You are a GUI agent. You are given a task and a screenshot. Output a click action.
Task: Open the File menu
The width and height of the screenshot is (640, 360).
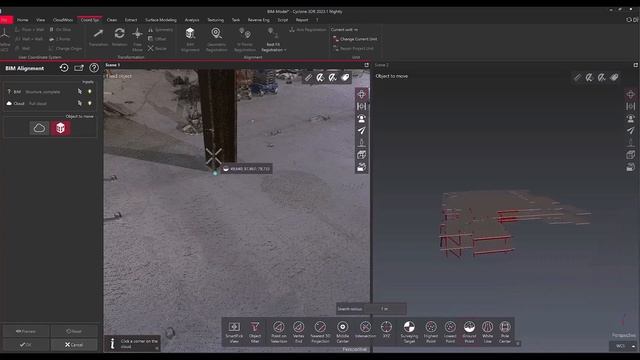(x=6, y=20)
